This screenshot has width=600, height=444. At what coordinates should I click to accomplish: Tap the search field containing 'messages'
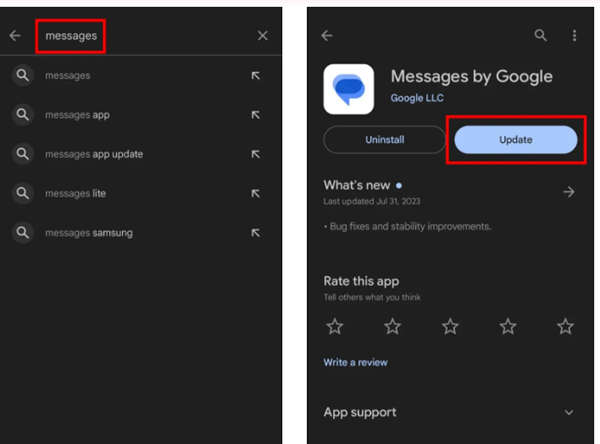(71, 36)
